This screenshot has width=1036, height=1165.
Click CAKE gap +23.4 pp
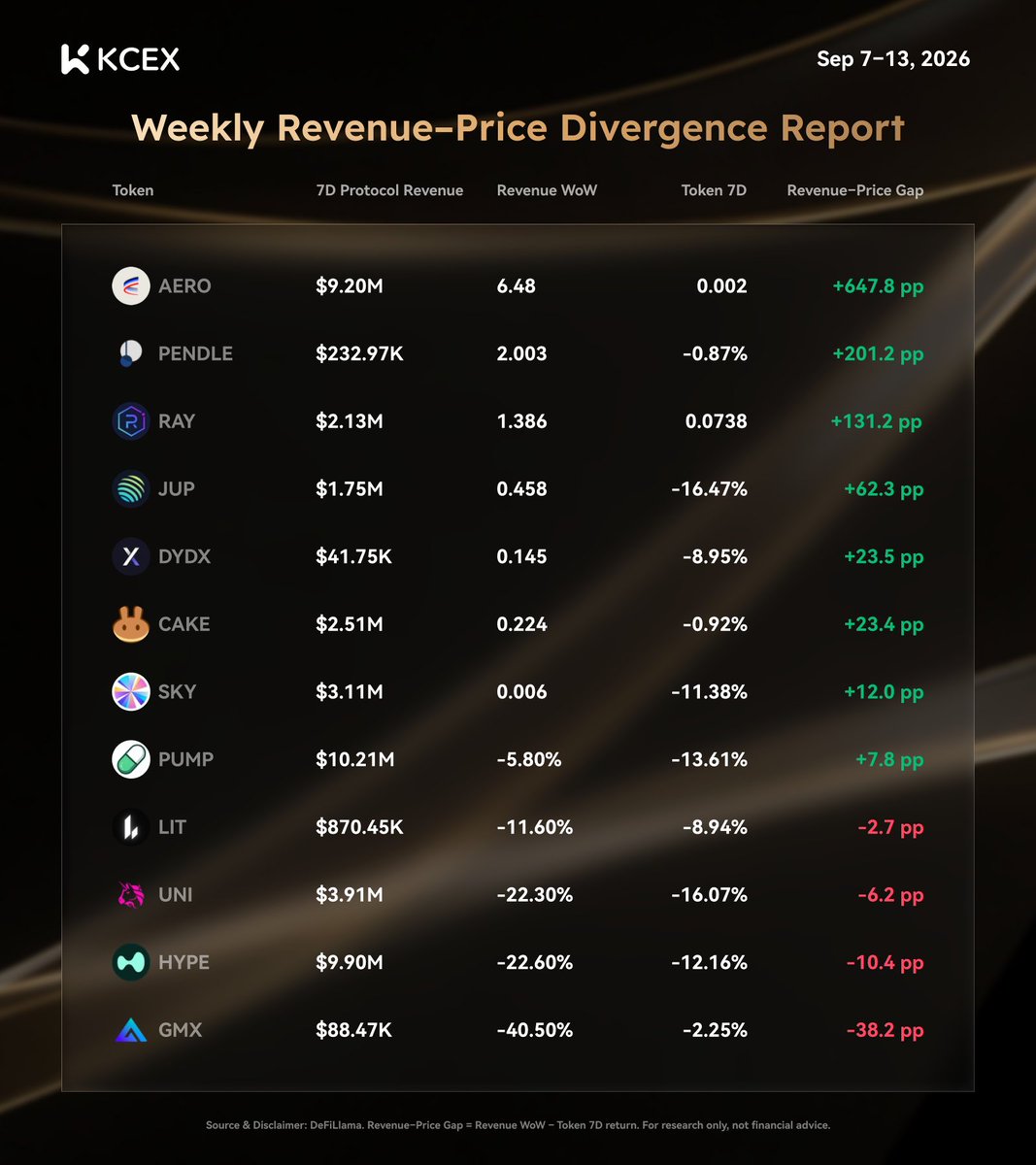pos(884,624)
